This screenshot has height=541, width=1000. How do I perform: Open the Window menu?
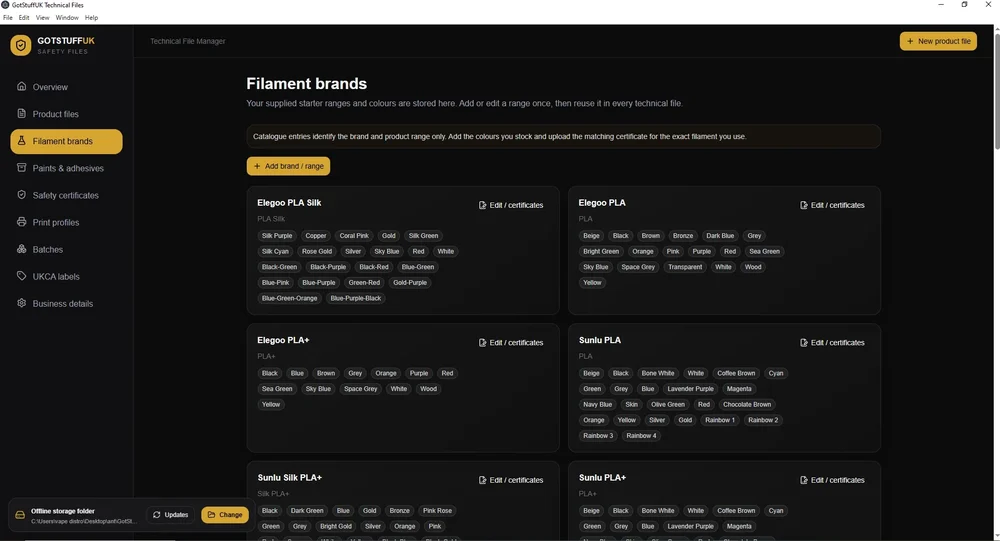point(67,18)
